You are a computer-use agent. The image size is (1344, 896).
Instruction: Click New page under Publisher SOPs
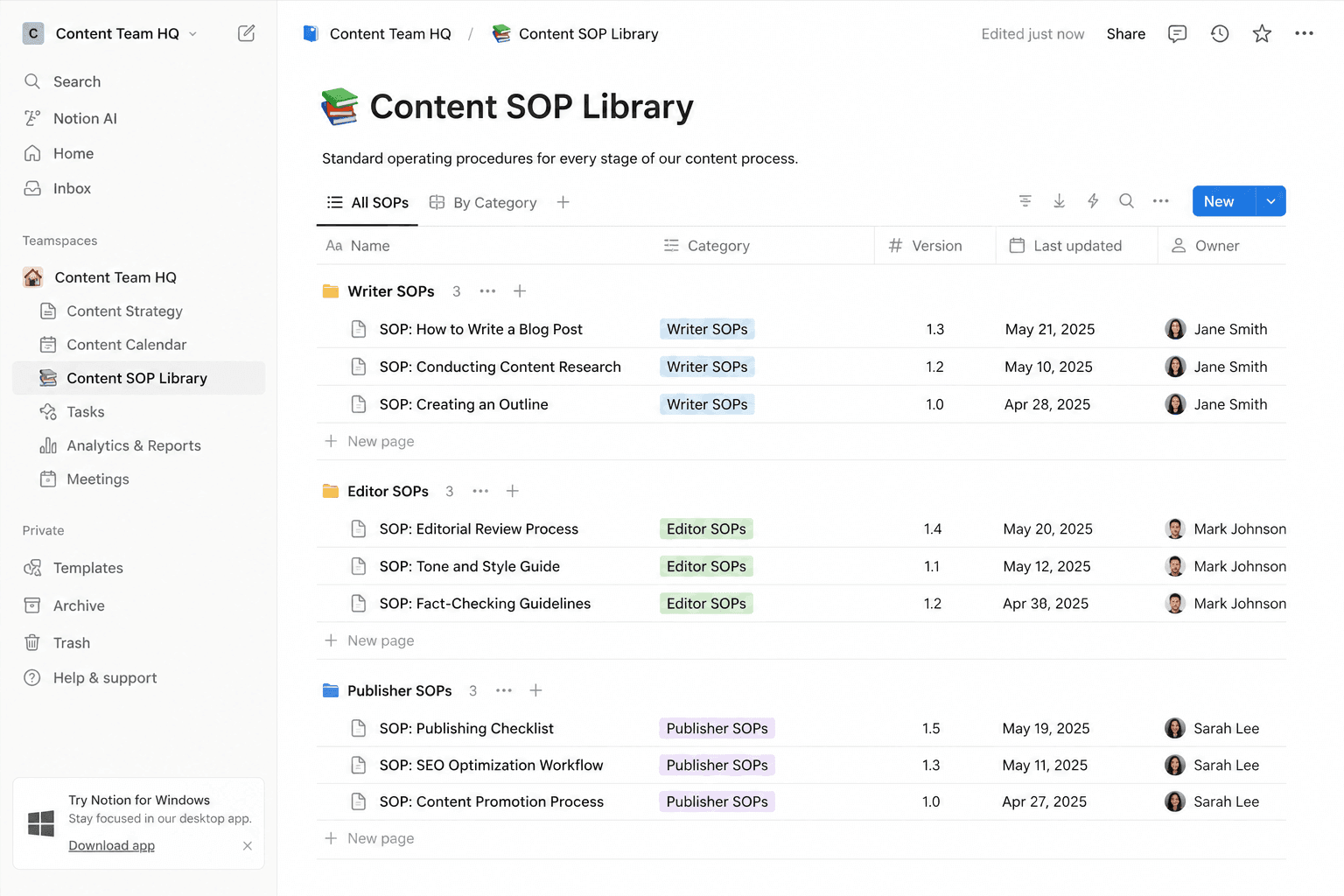(x=369, y=838)
